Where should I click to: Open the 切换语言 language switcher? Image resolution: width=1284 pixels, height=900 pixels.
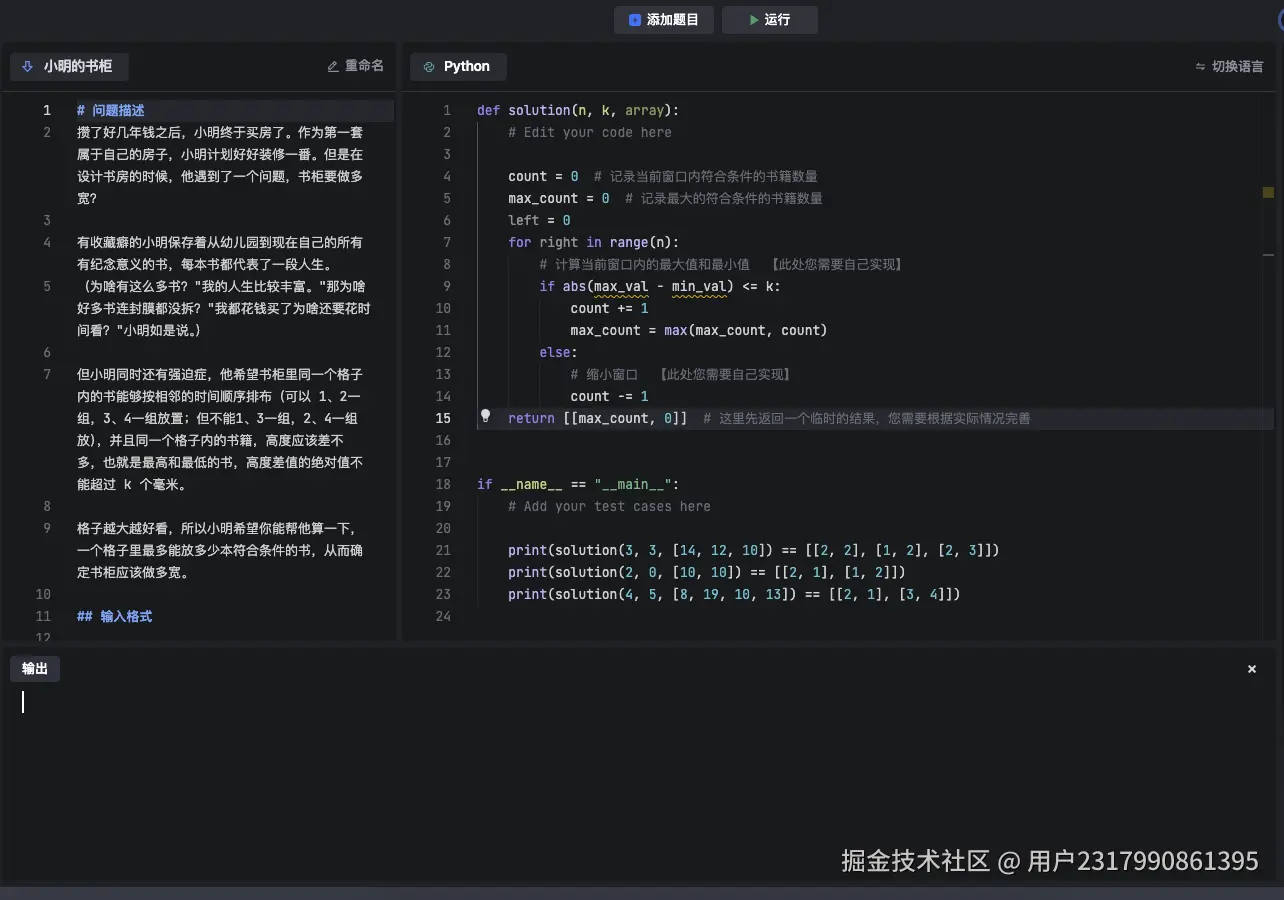click(1229, 66)
